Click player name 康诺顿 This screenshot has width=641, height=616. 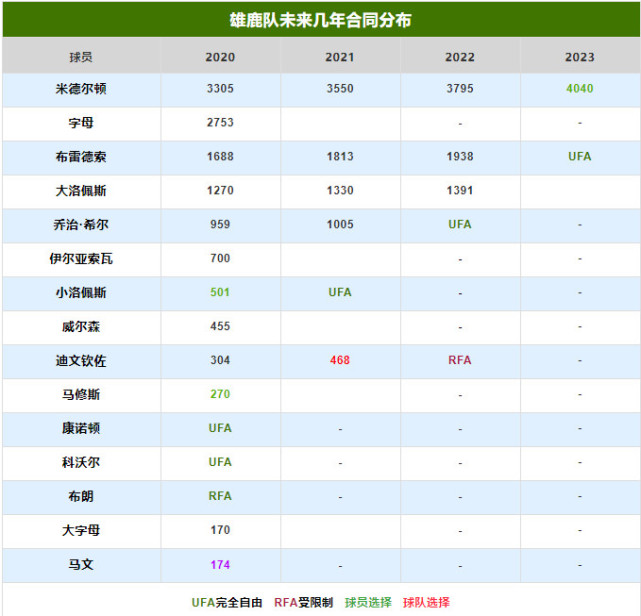81,428
